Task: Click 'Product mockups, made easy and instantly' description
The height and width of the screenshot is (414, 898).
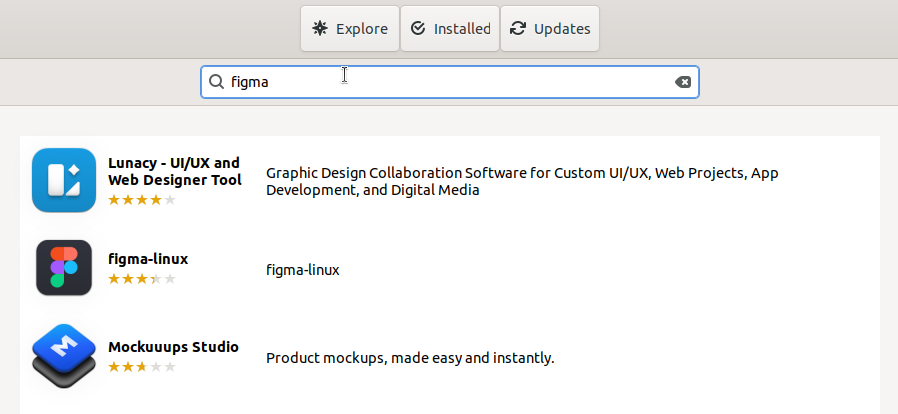Action: (411, 358)
